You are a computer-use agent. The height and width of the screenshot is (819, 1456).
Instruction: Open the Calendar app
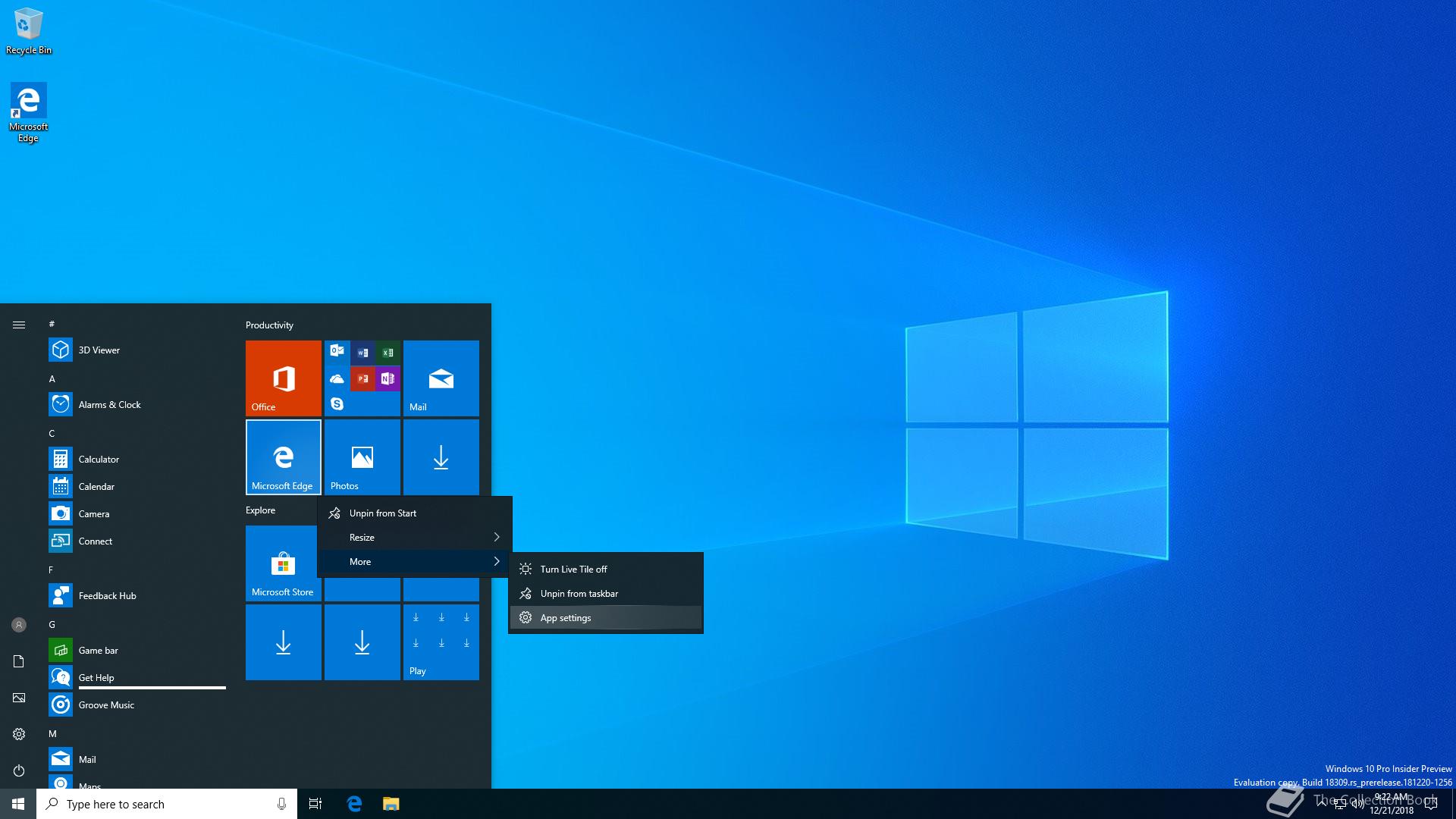click(137, 486)
